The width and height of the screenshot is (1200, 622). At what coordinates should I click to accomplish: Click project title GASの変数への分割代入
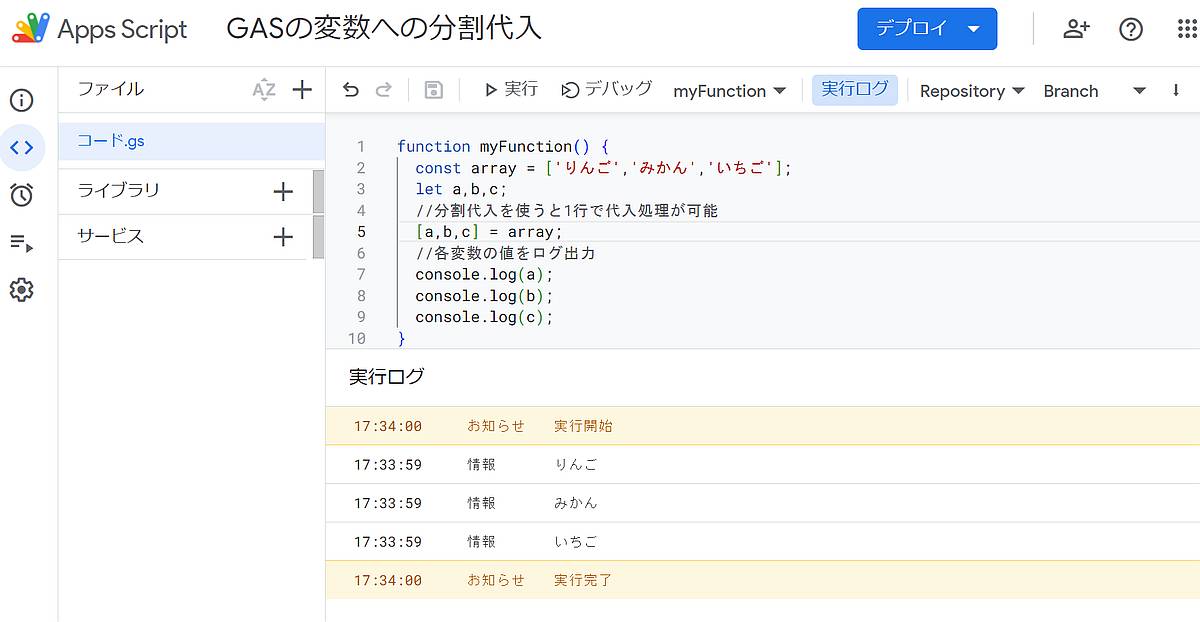click(384, 29)
